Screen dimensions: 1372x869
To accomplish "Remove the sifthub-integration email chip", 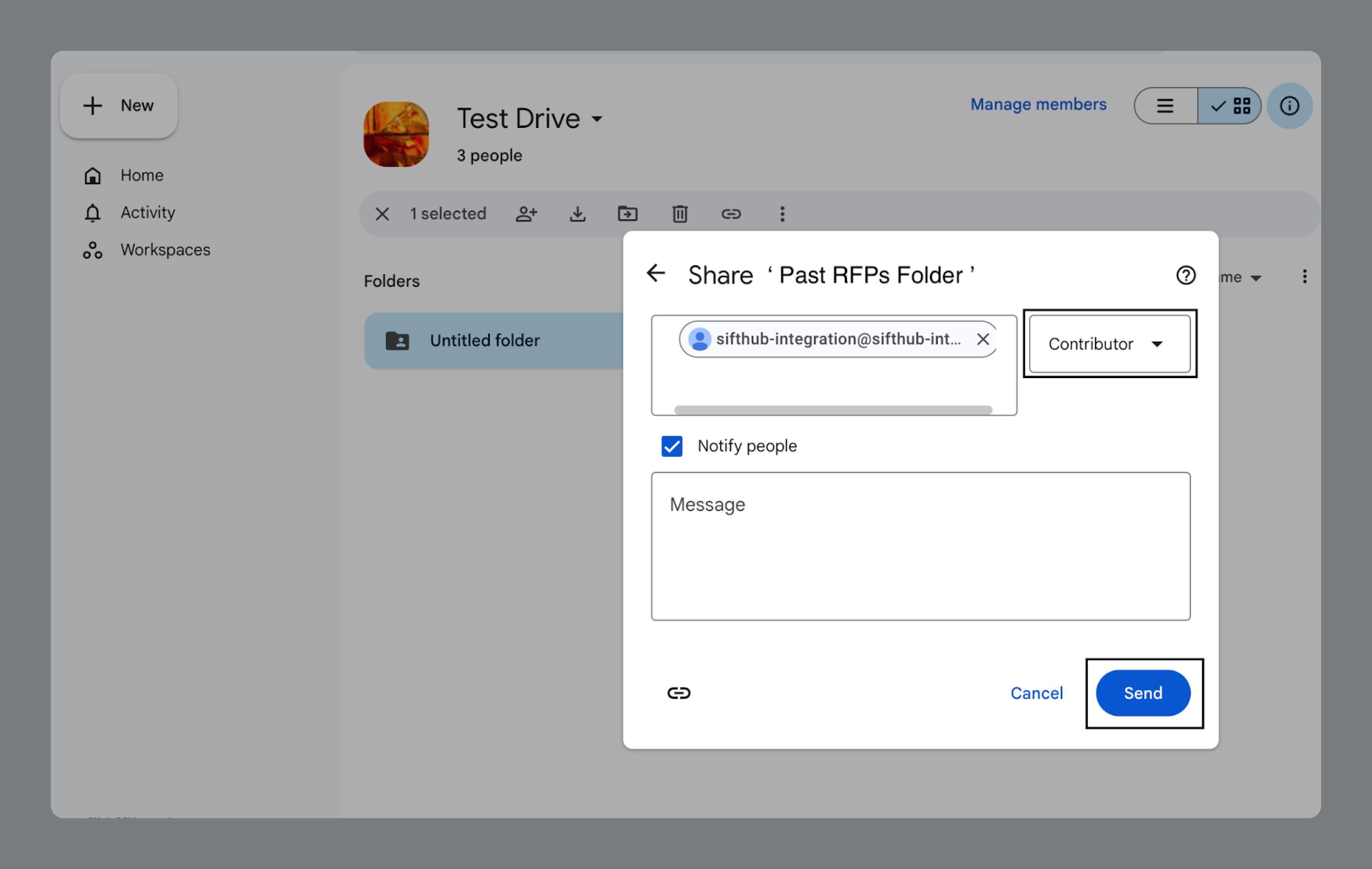I will point(982,340).
